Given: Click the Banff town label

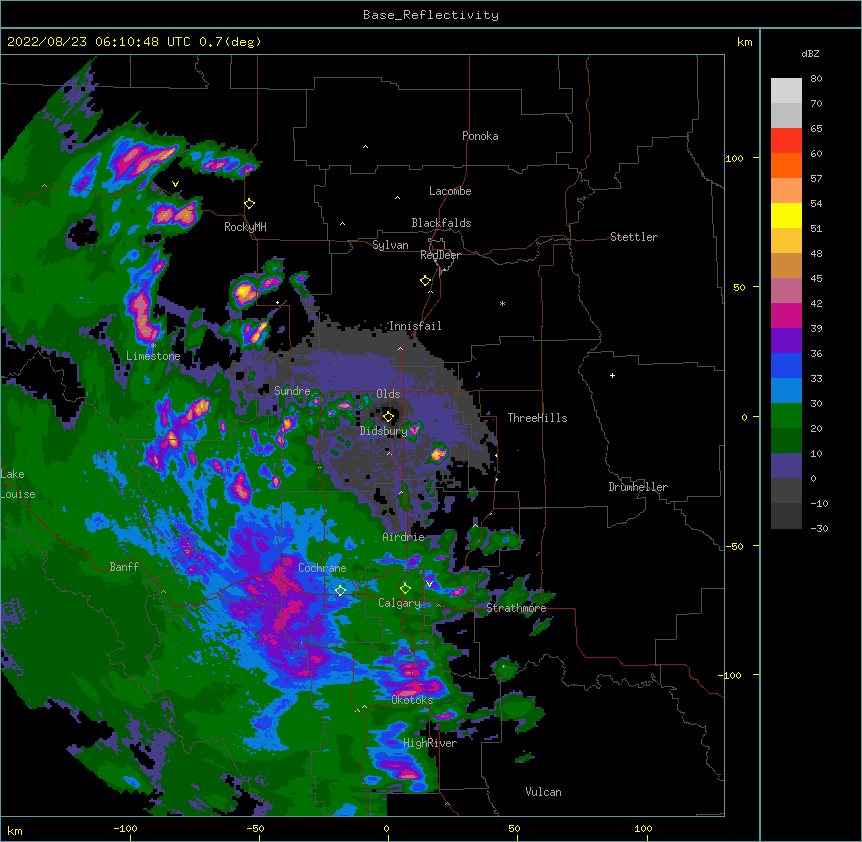Looking at the screenshot, I should click(124, 567).
